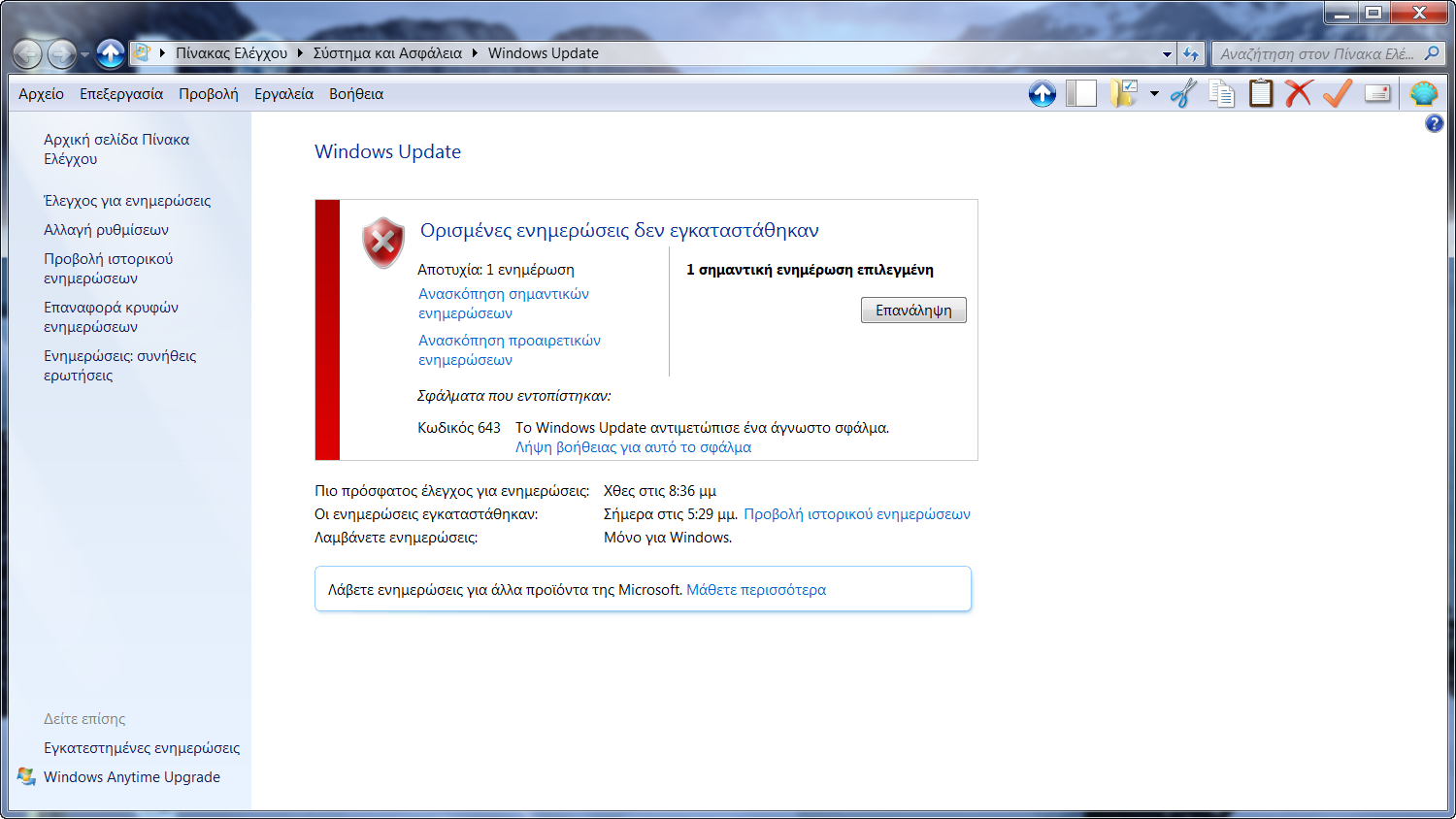Click the orange checkmark Properties icon
The height and width of the screenshot is (819, 1456).
coord(1338,93)
